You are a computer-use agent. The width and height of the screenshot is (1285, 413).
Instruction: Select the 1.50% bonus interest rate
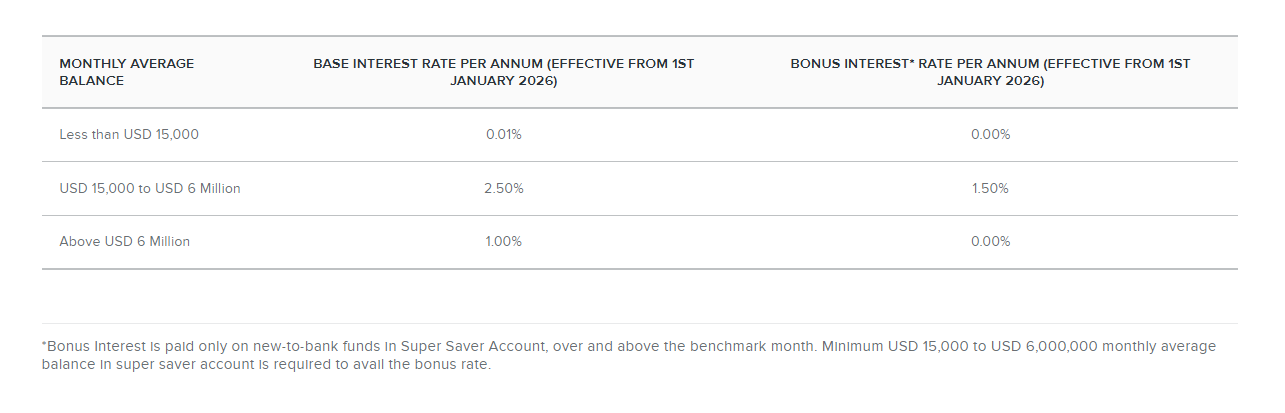pyautogui.click(x=990, y=188)
